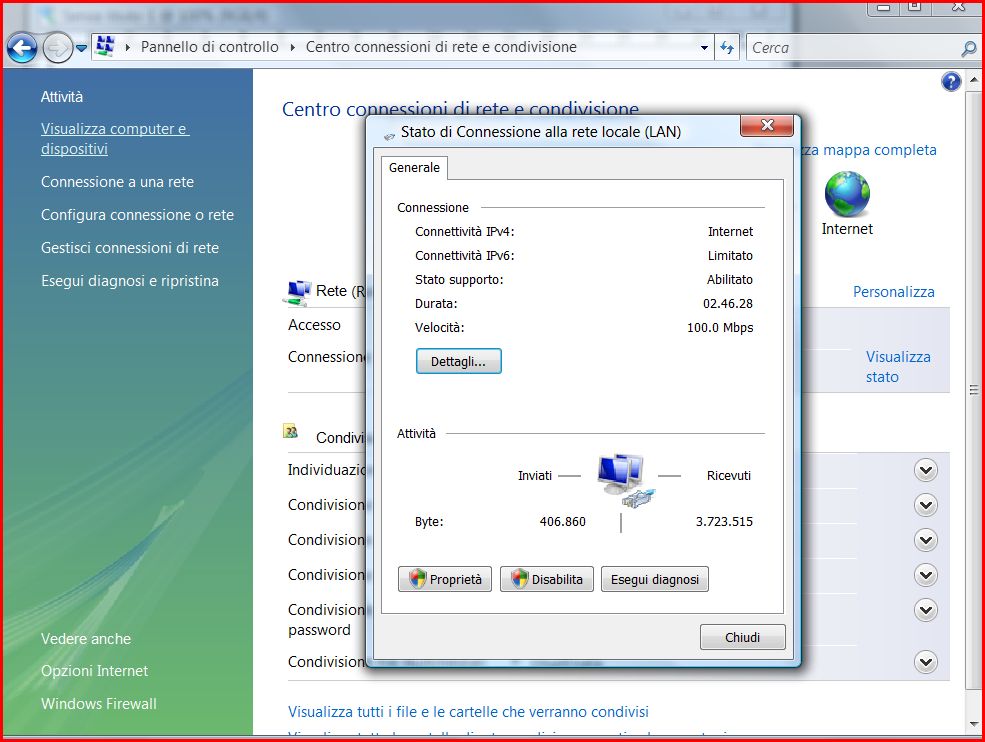
Task: Expand the Individuazione rete row chevron
Action: pos(925,470)
